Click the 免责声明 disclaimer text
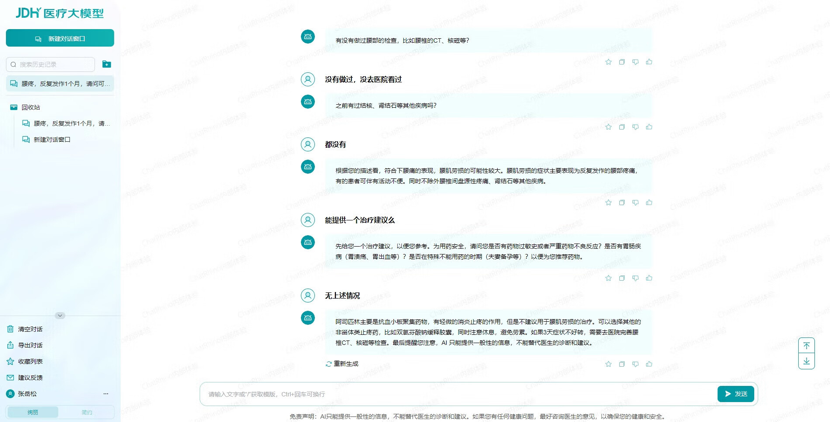 point(477,417)
